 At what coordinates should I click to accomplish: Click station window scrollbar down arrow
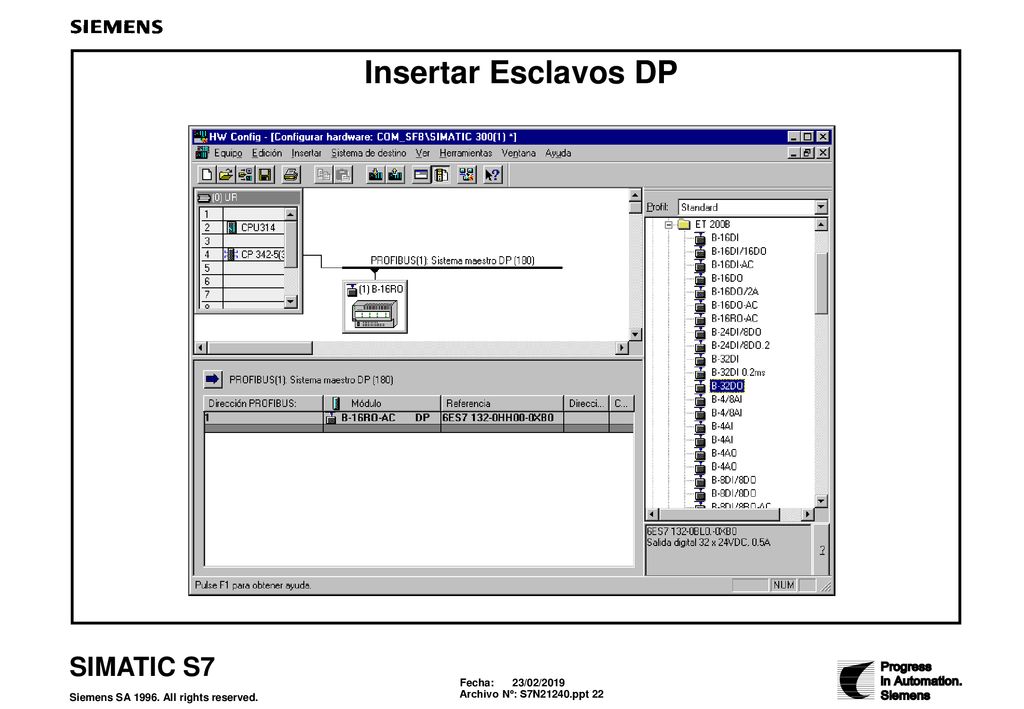[x=635, y=334]
